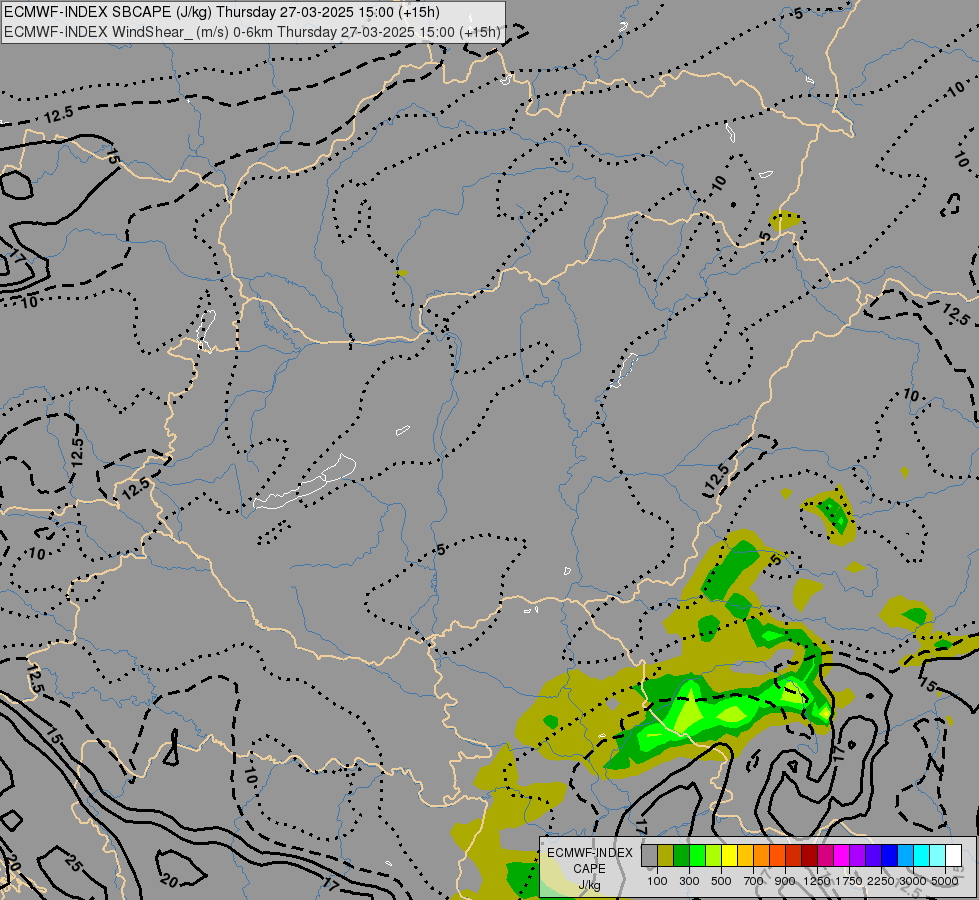
Task: Click the legend tick label '1750'
Action: 849,881
